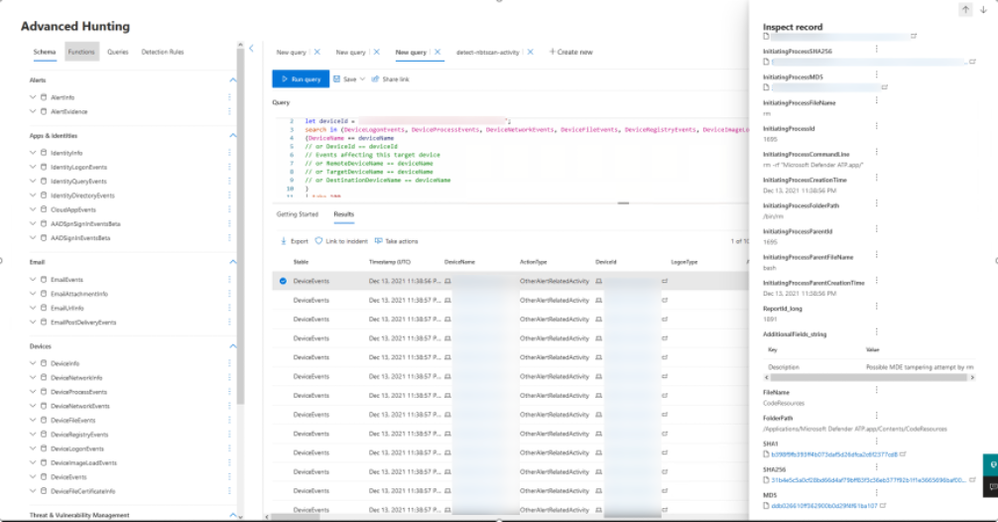Select DeviceFileCertificateInfo in schema tree

click(83, 491)
